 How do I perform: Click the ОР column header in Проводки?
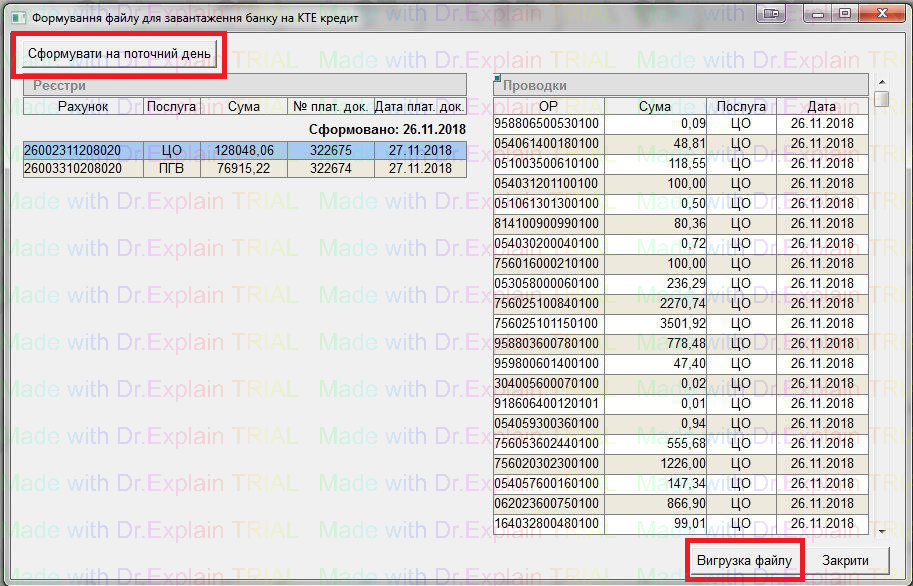[548, 106]
